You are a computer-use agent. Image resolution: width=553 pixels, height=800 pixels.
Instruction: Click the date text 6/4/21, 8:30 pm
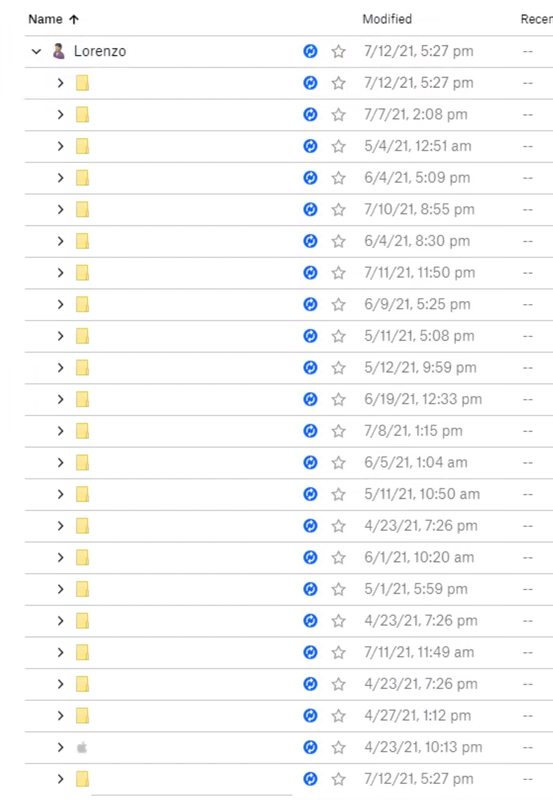(x=417, y=241)
